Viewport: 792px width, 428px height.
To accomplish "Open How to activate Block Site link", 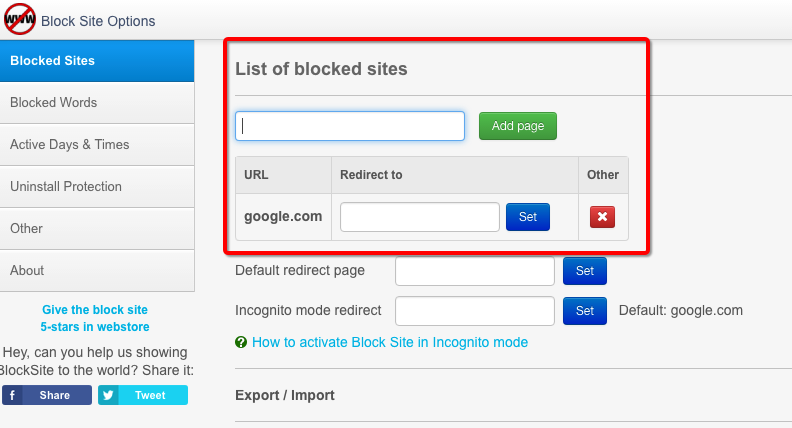I will coord(390,343).
